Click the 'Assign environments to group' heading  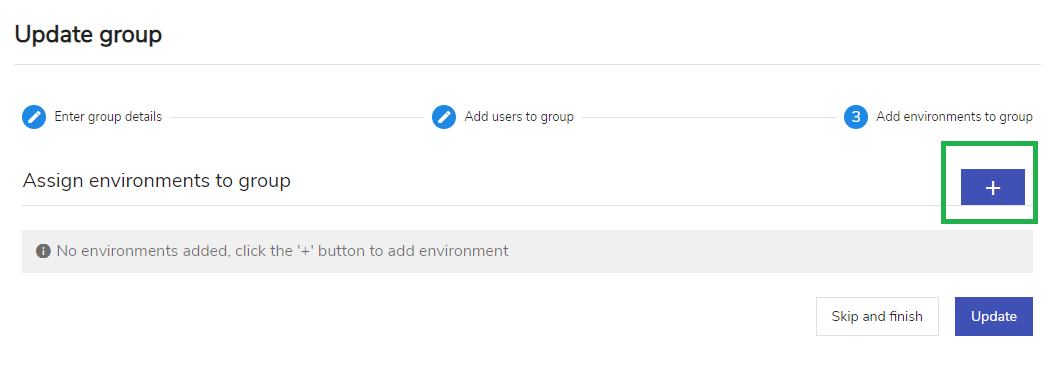pyautogui.click(x=157, y=180)
